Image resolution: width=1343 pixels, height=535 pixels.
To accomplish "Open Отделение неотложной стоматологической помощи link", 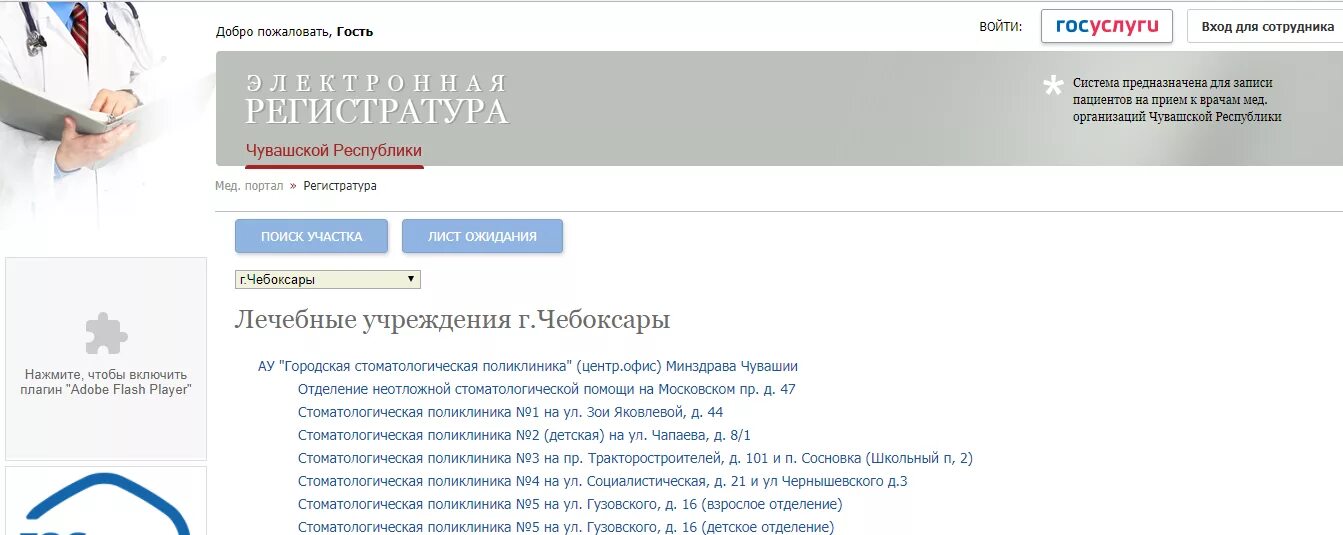I will click(x=547, y=389).
